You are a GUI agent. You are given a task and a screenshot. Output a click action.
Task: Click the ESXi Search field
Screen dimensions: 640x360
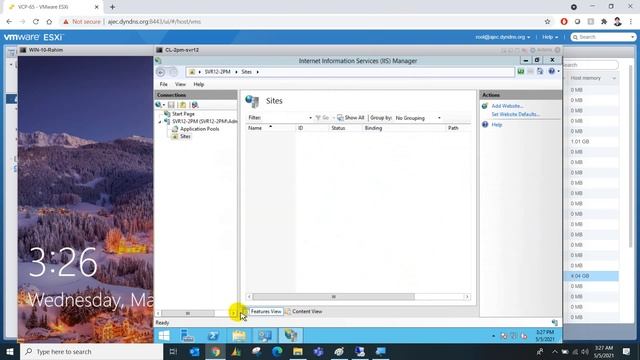point(603,37)
